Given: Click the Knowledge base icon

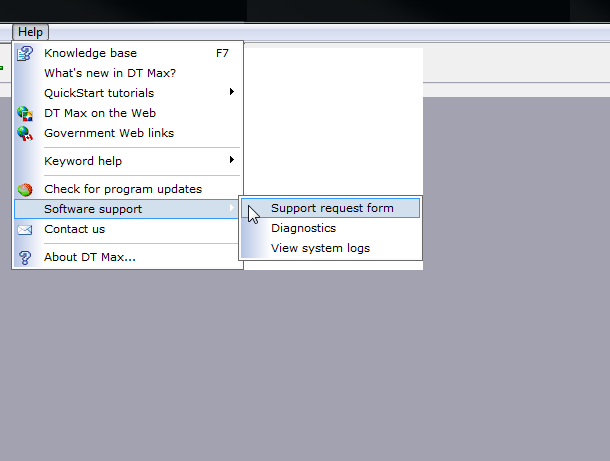Looking at the screenshot, I should coord(25,53).
